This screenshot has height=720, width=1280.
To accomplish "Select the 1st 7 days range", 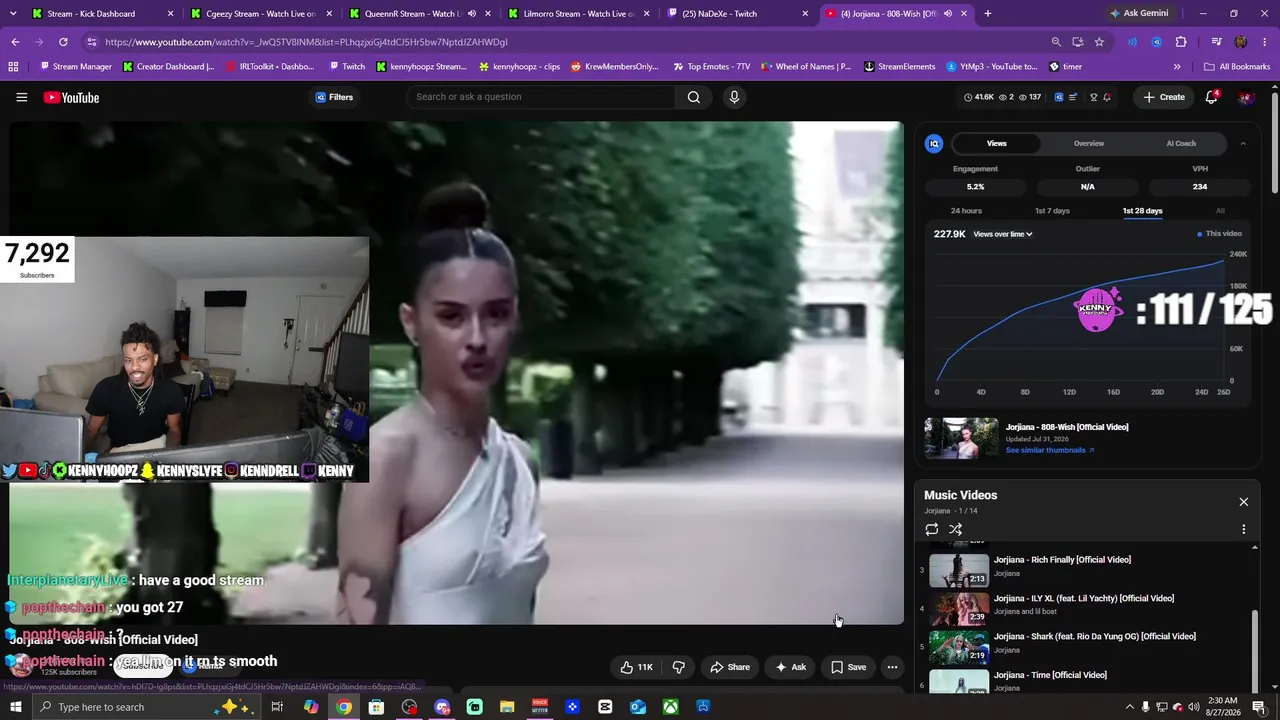I will tap(1052, 211).
